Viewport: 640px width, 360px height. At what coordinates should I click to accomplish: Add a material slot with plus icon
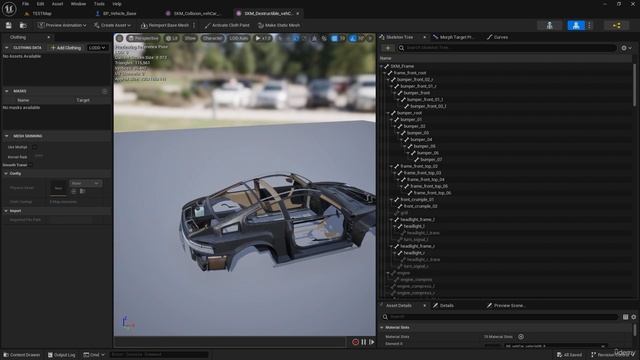point(521,337)
